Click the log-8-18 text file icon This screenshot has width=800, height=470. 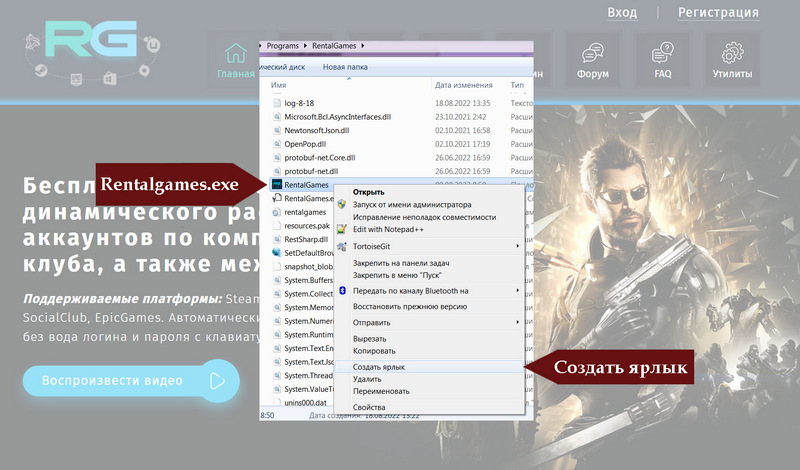[x=277, y=103]
